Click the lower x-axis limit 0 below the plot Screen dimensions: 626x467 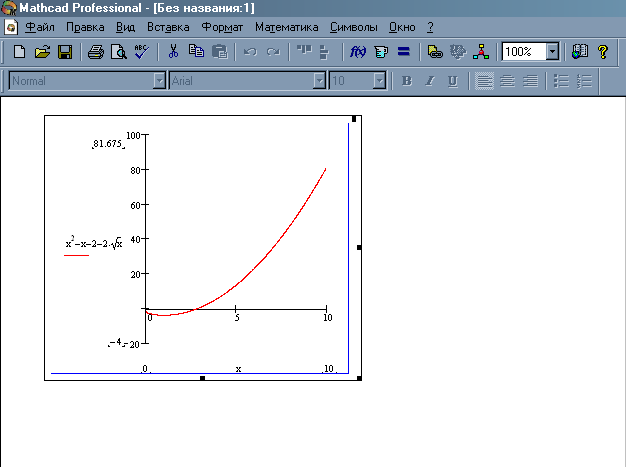pos(145,368)
